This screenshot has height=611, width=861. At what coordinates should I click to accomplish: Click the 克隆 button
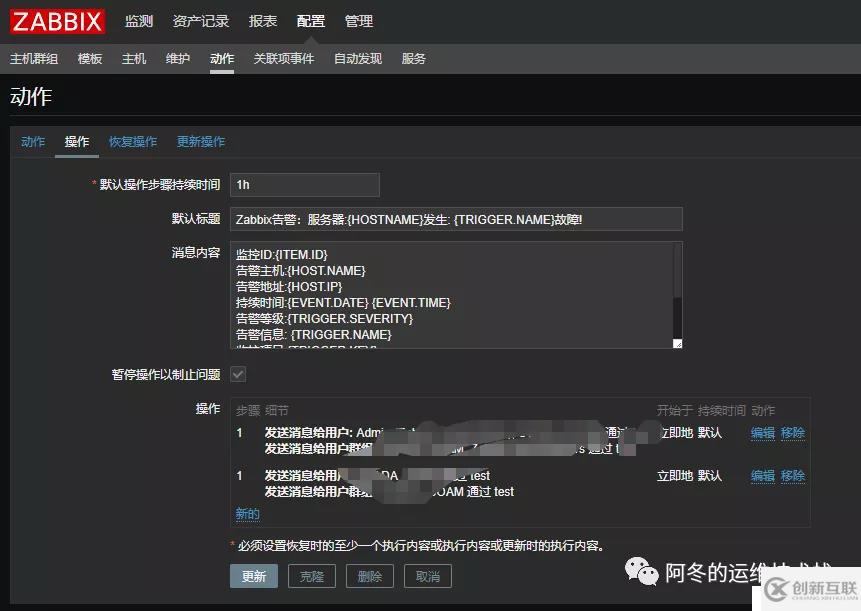point(312,576)
